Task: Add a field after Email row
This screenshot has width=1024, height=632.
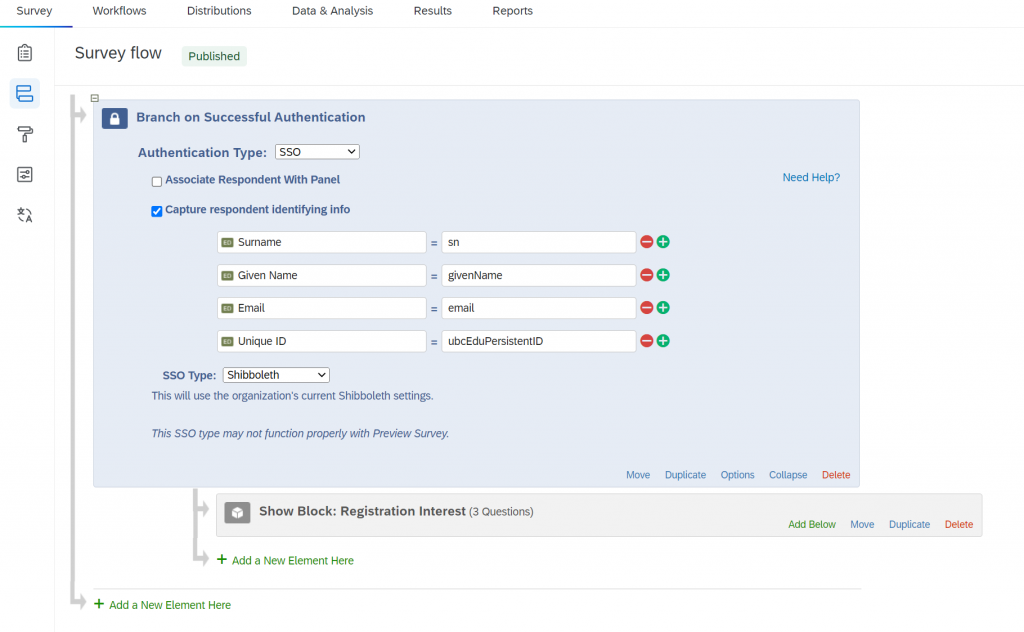Action: coord(663,308)
